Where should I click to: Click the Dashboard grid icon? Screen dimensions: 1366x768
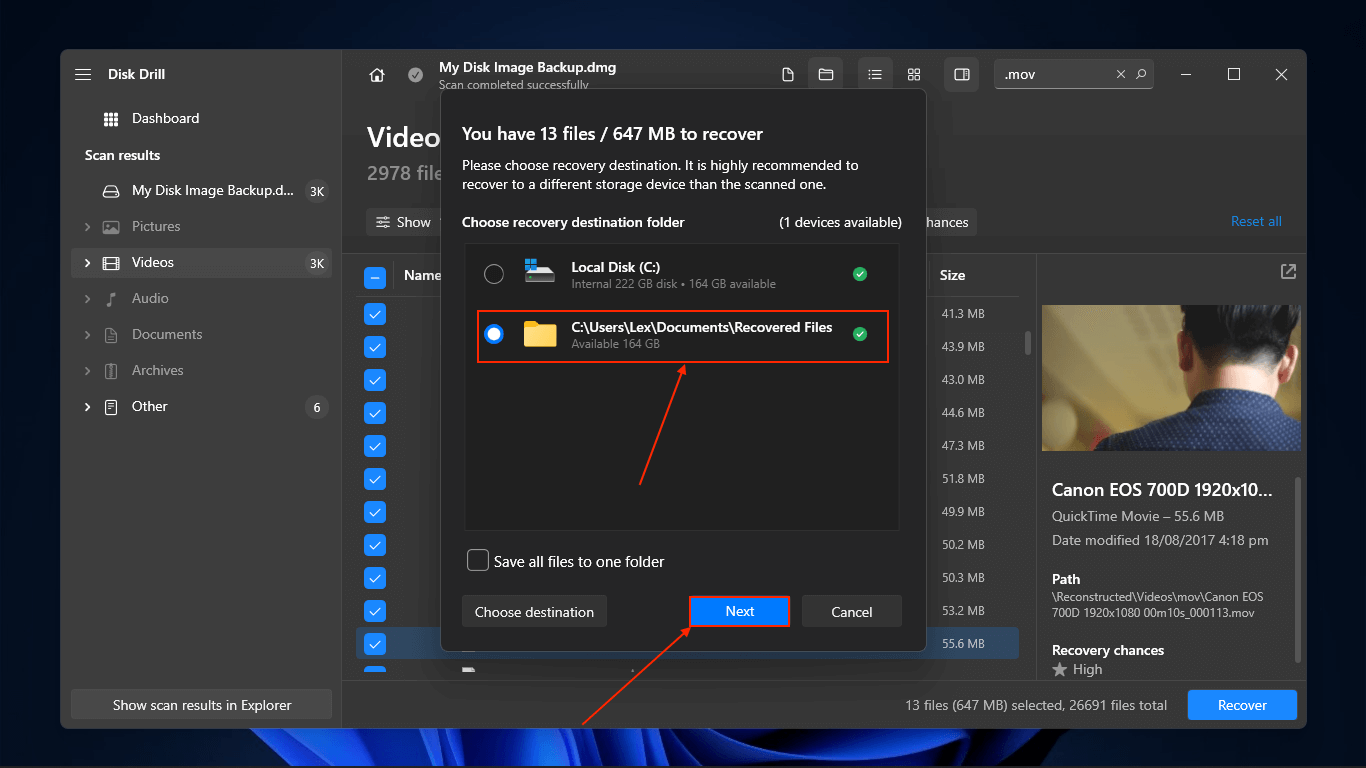click(111, 119)
